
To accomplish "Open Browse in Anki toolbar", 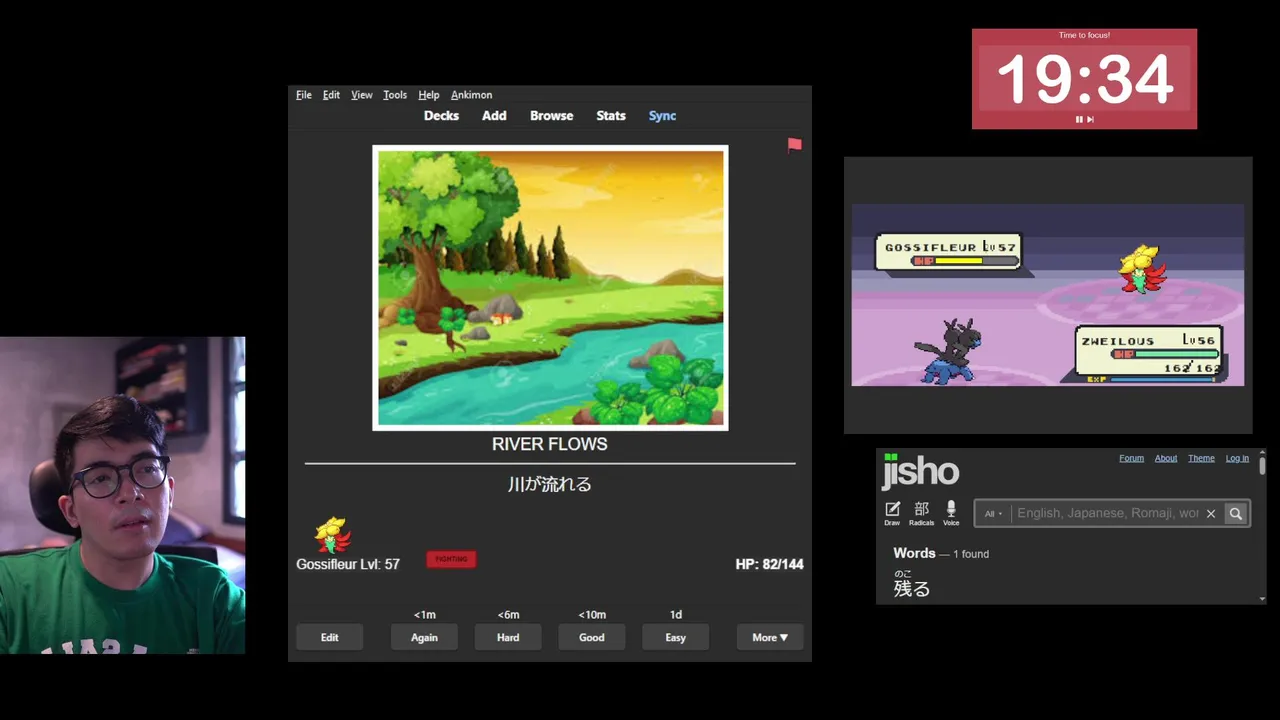I will click(x=551, y=116).
